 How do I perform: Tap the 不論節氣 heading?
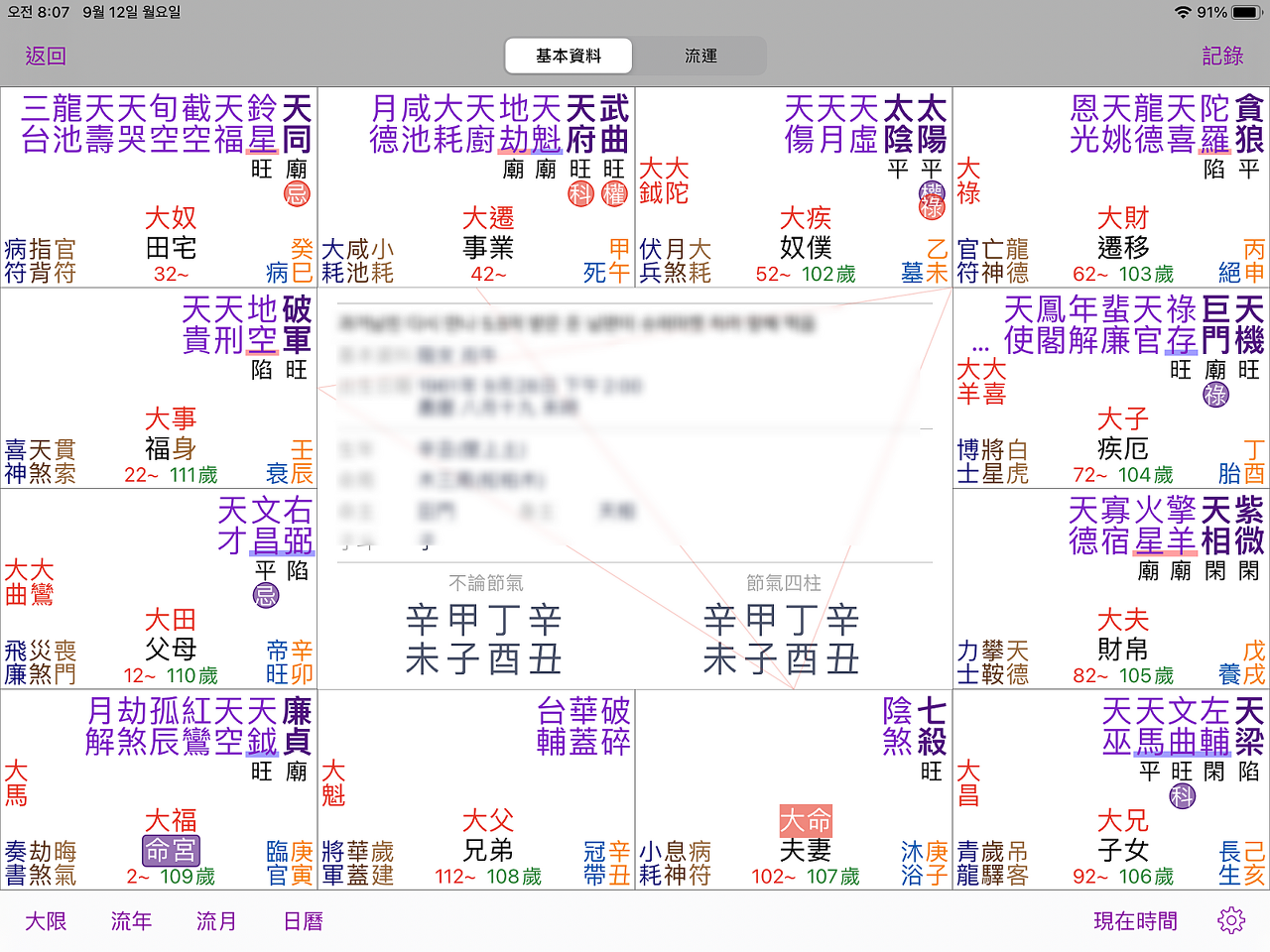(x=485, y=583)
